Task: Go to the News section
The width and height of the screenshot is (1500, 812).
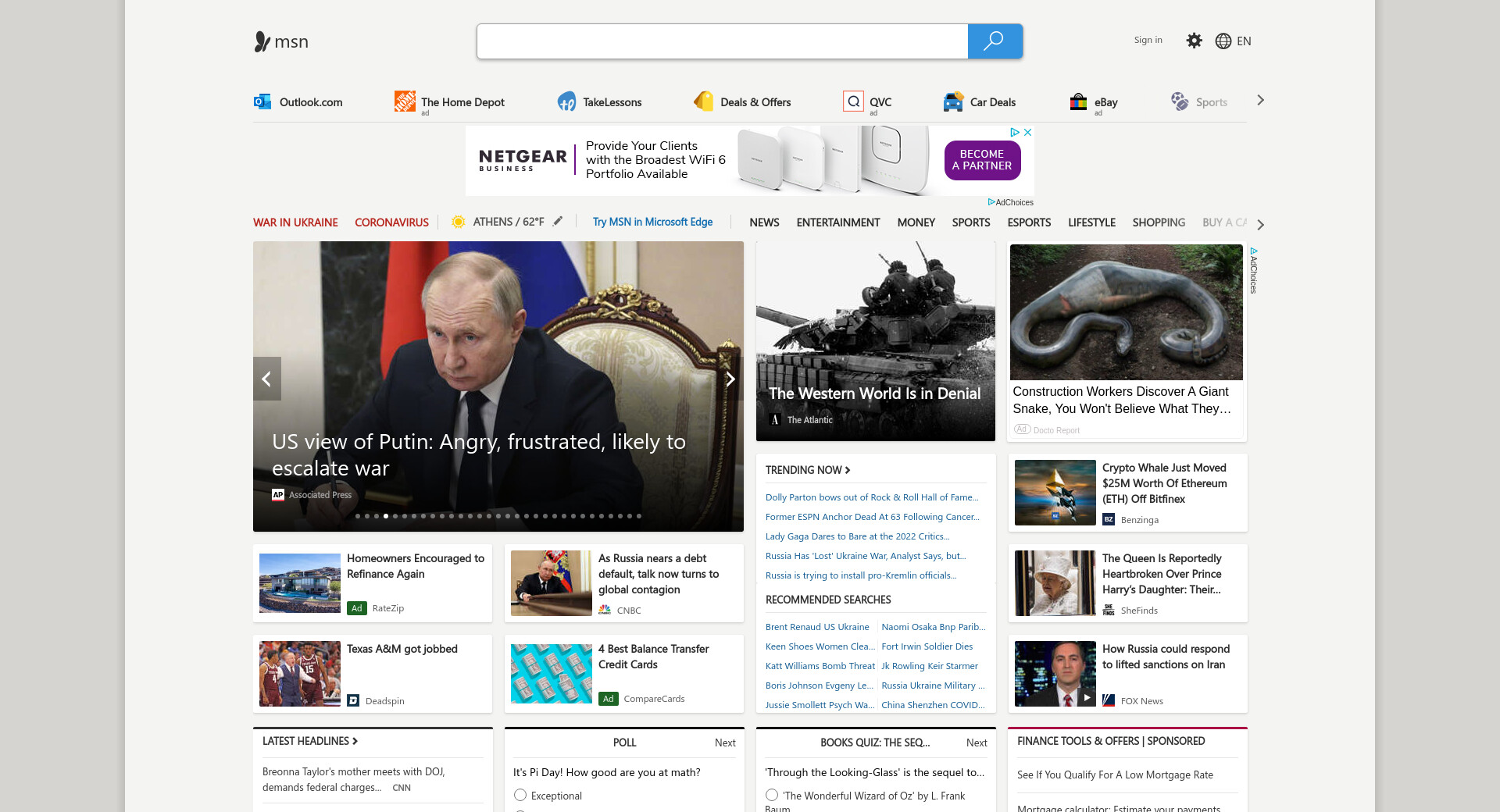Action: click(x=764, y=223)
